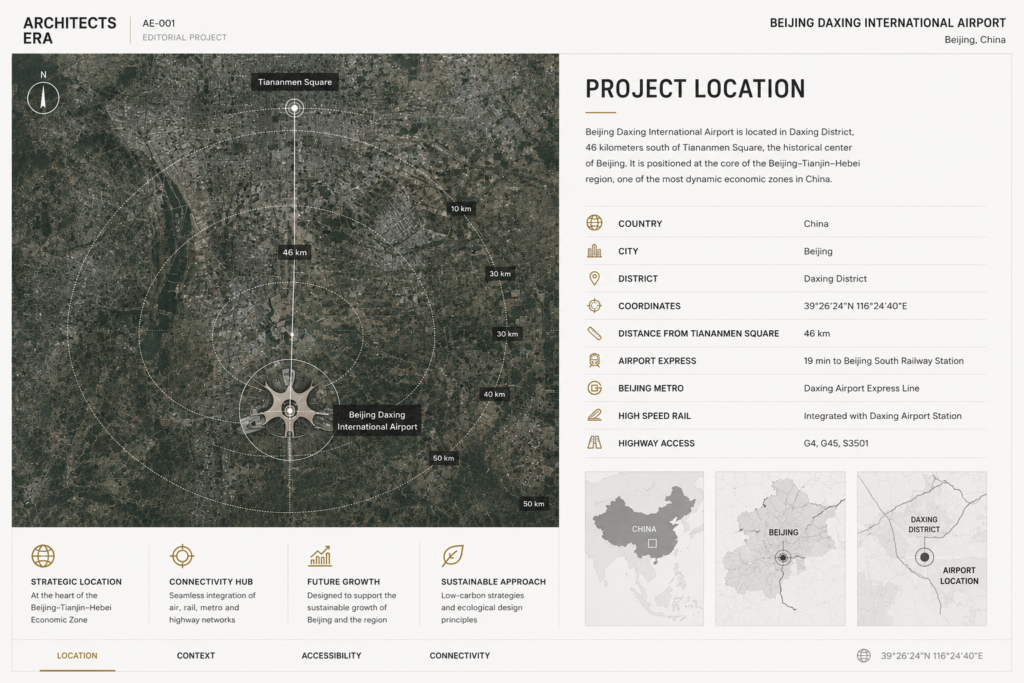Screen dimensions: 1024x683
Task: Click the globe icon in the footer coordinates
Action: coord(864,656)
